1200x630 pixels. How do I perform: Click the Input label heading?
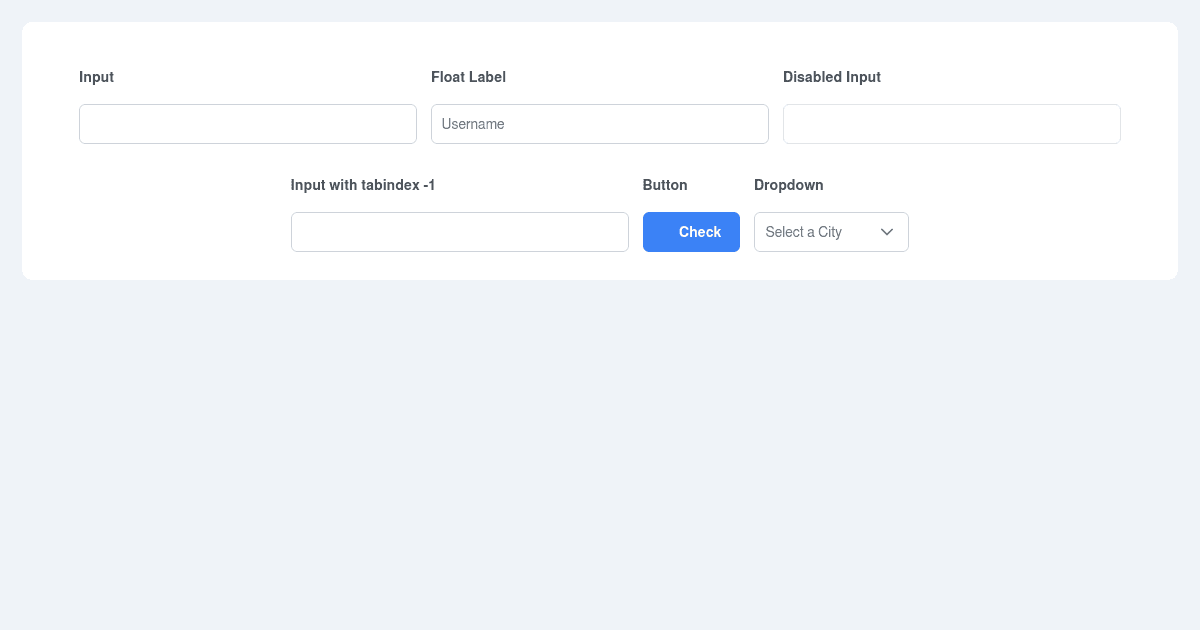point(96,77)
